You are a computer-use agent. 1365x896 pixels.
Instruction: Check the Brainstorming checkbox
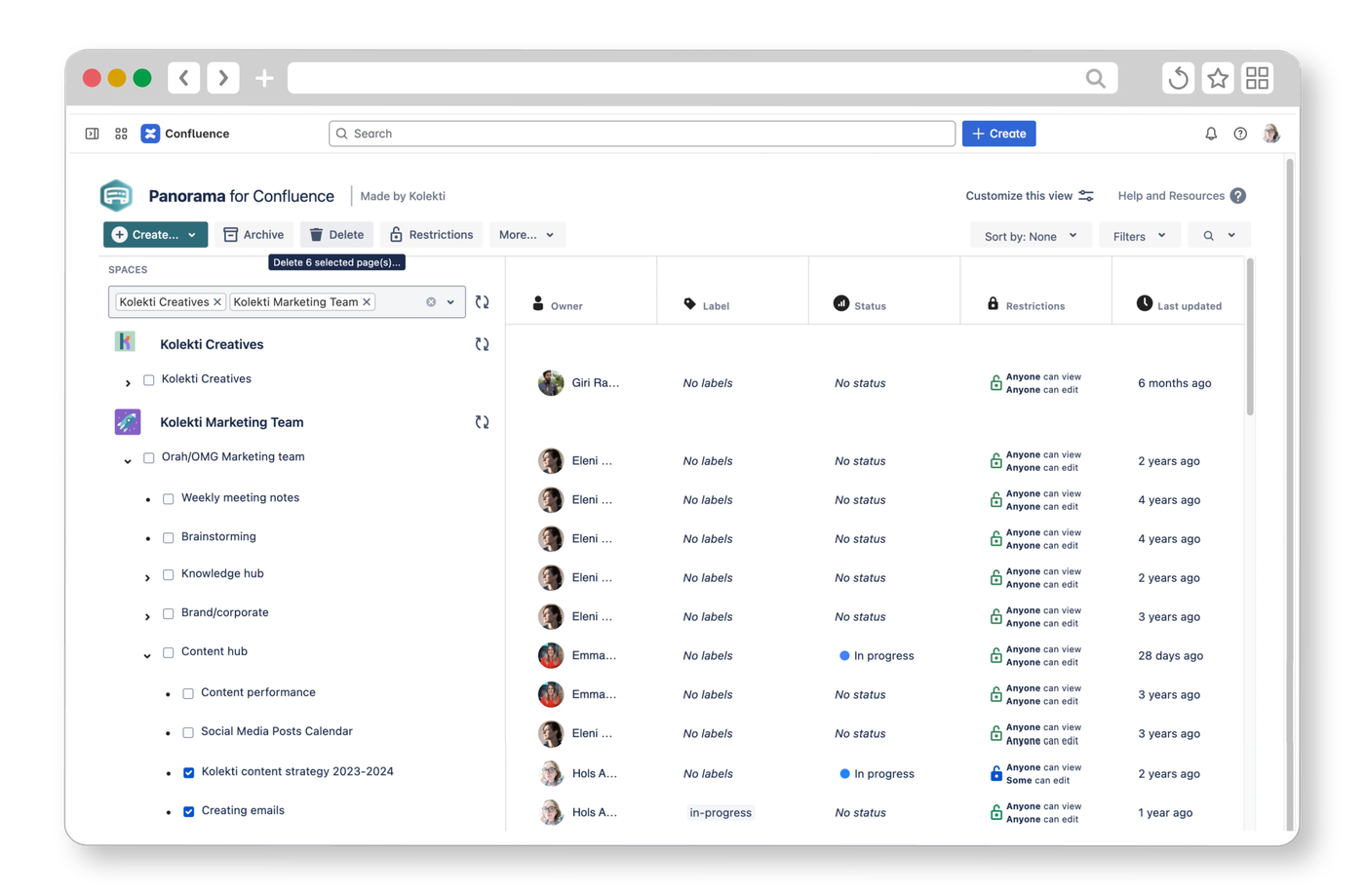pos(169,538)
